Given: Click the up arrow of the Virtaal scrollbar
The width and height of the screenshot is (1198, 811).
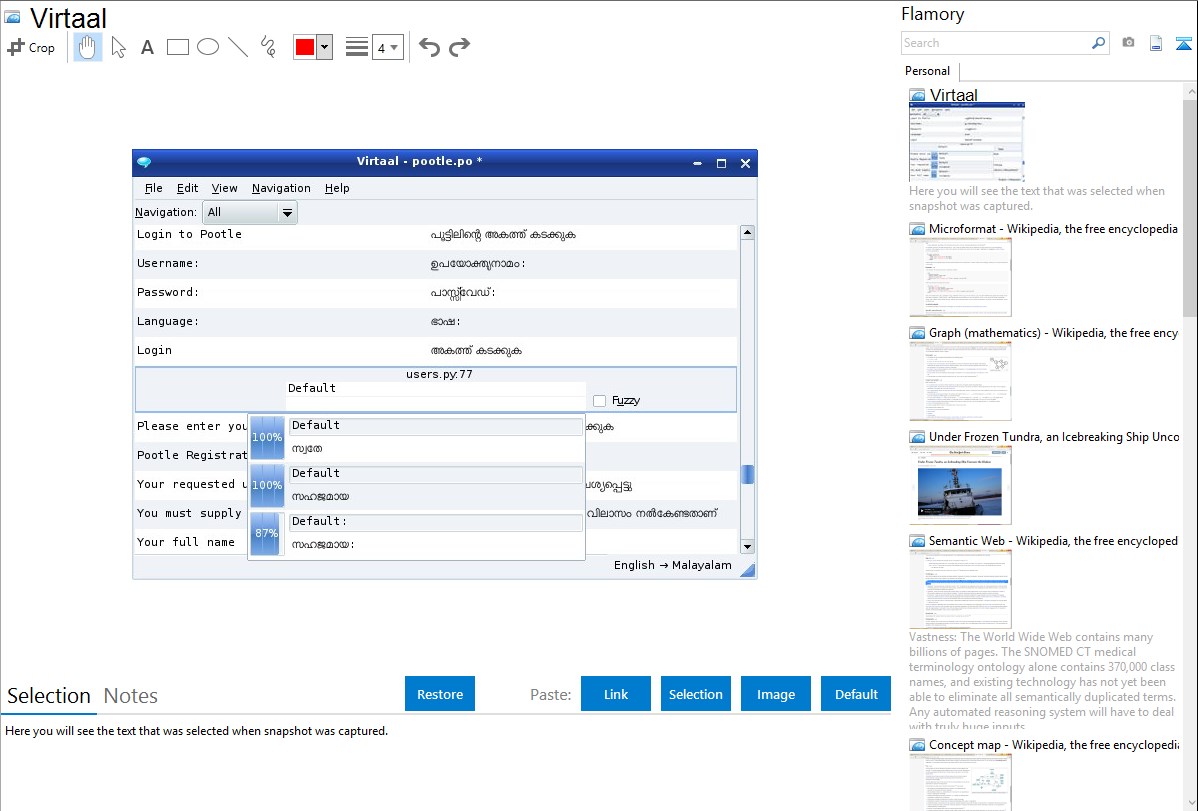Looking at the screenshot, I should (x=748, y=232).
